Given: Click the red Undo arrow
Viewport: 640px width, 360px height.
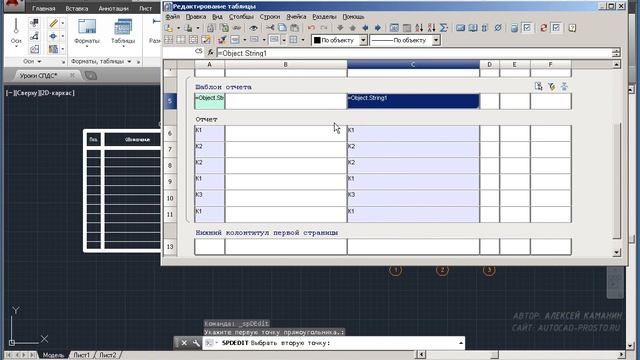Looking at the screenshot, I should click(x=311, y=28).
